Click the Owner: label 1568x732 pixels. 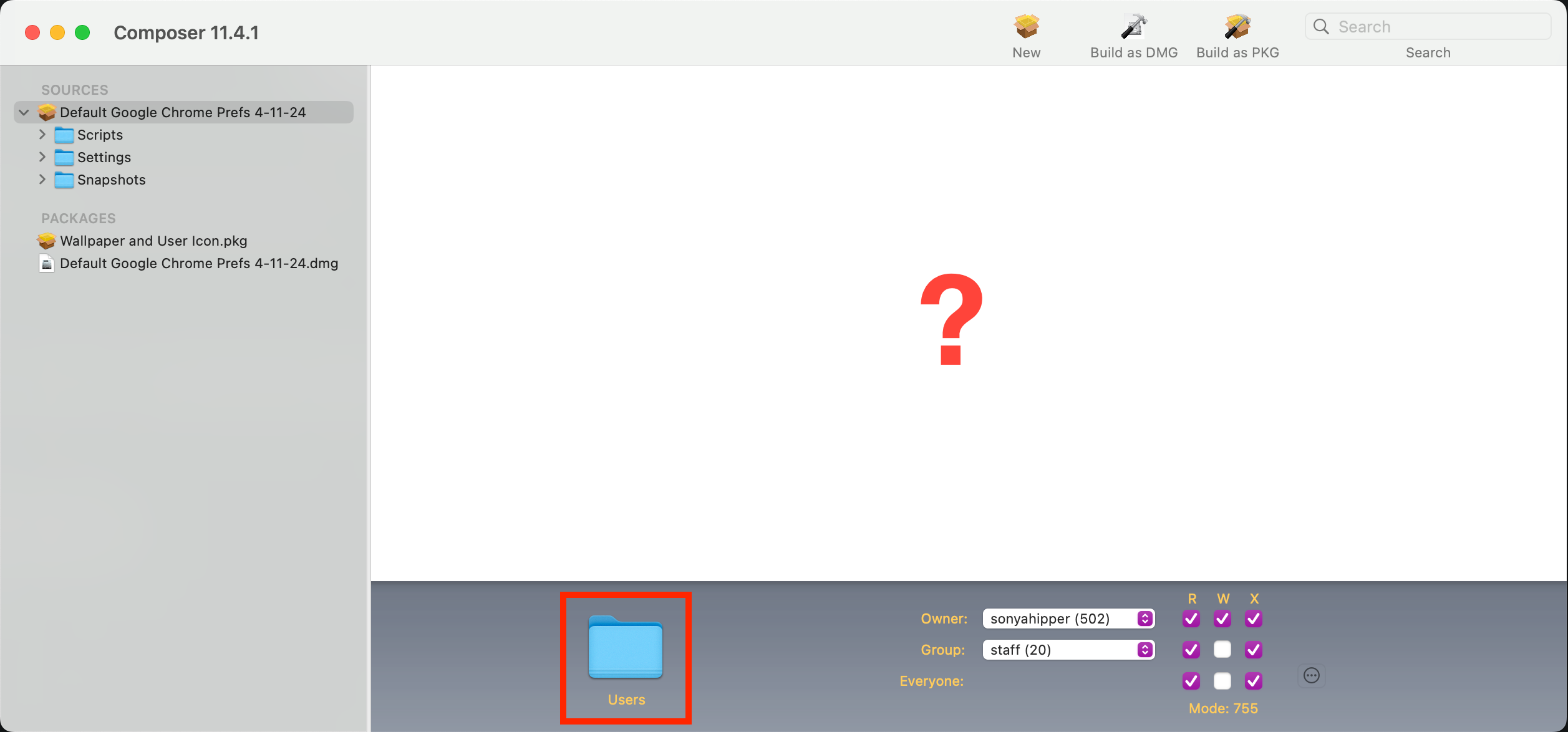[x=944, y=619]
